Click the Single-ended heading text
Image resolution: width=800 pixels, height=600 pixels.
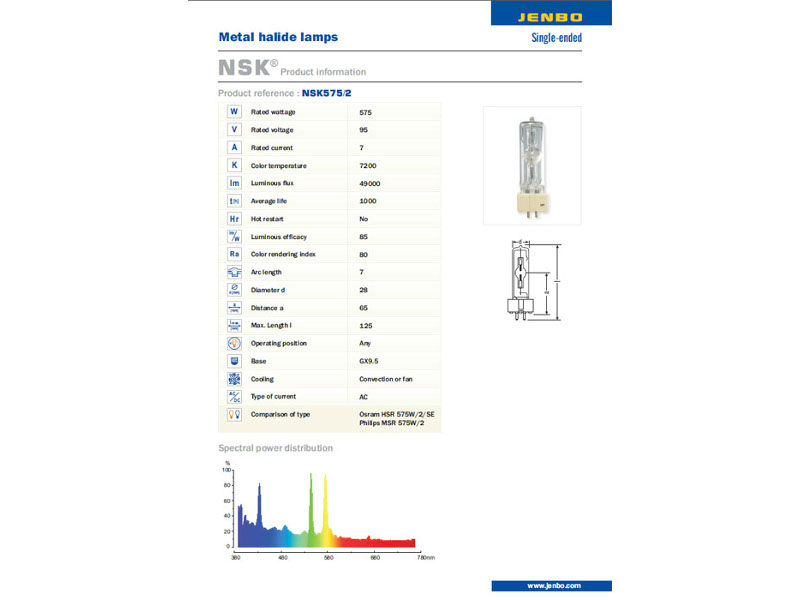click(557, 38)
